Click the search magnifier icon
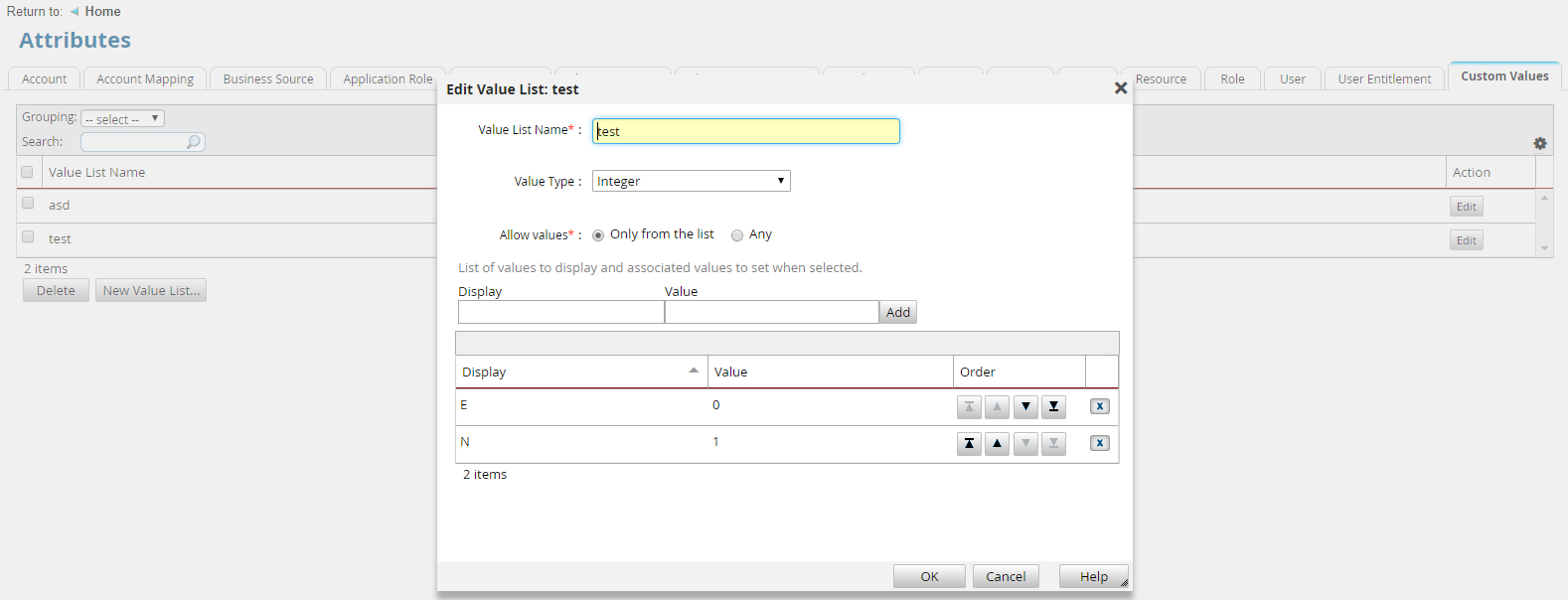Screen dimensions: 1568x600 tap(194, 142)
